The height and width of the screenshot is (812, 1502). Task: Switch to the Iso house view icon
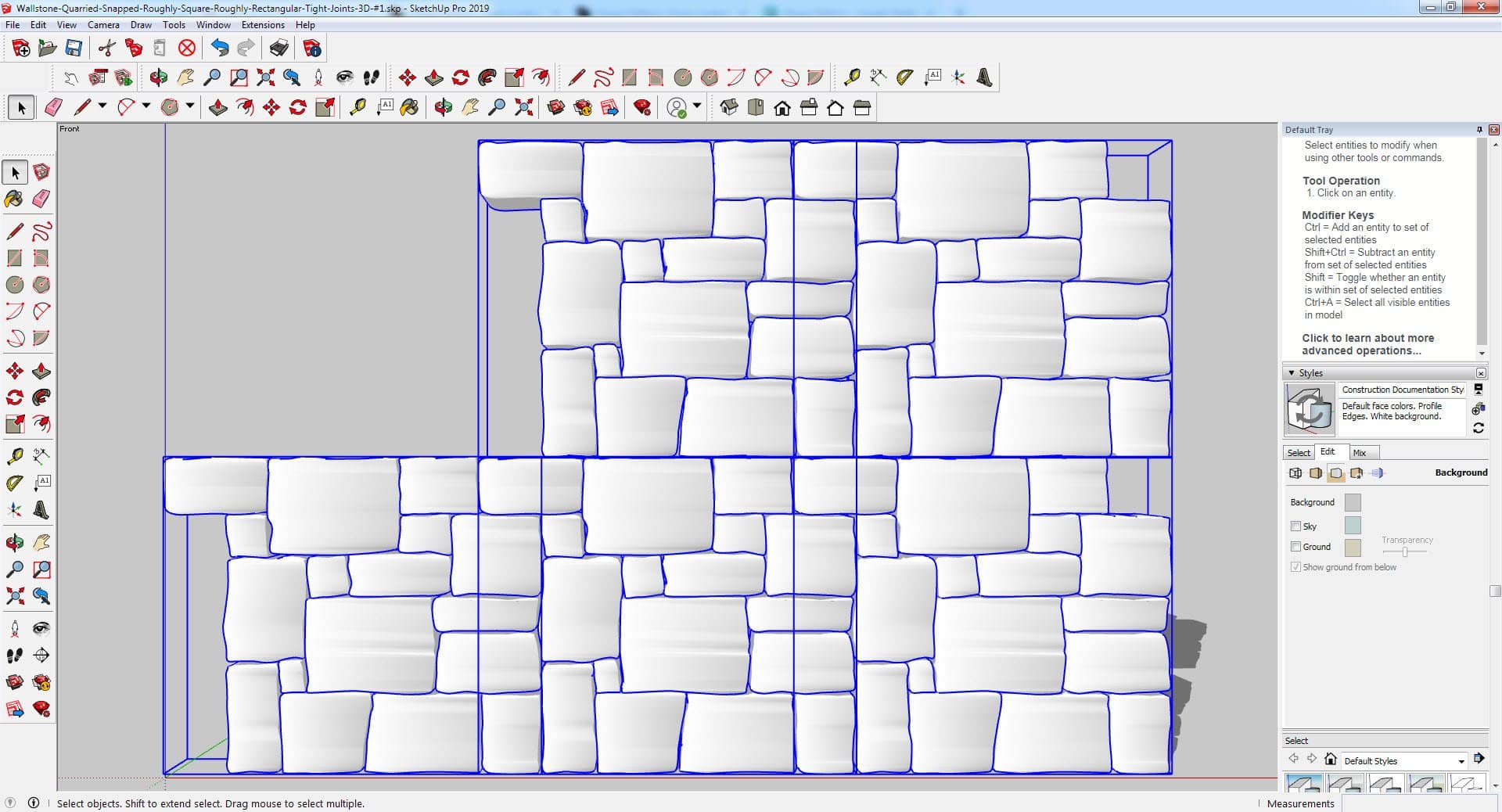tap(729, 107)
